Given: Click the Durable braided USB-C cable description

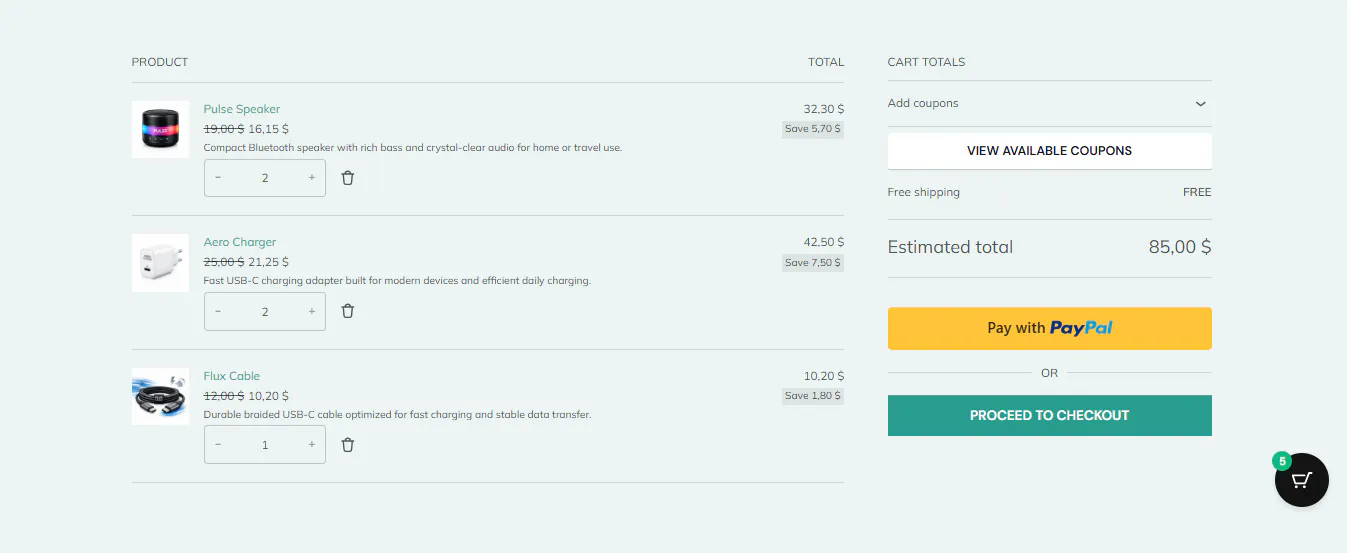Looking at the screenshot, I should coord(397,414).
